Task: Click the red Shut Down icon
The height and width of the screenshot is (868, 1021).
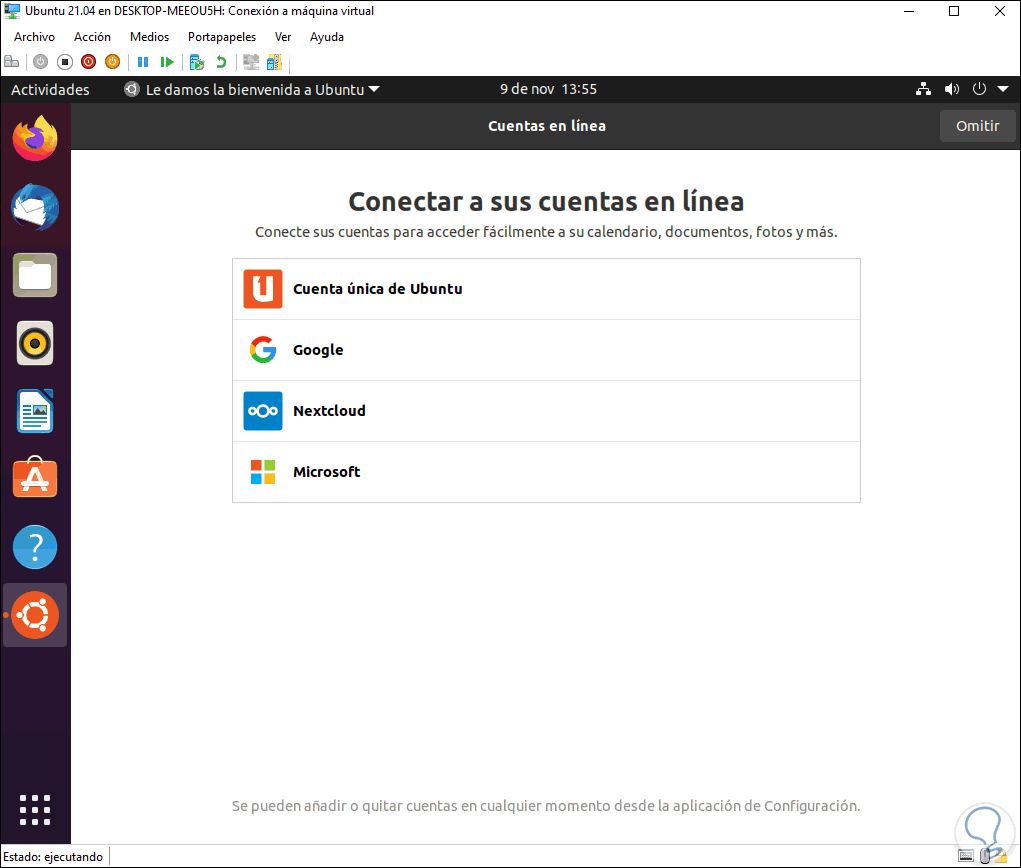Action: (x=89, y=62)
